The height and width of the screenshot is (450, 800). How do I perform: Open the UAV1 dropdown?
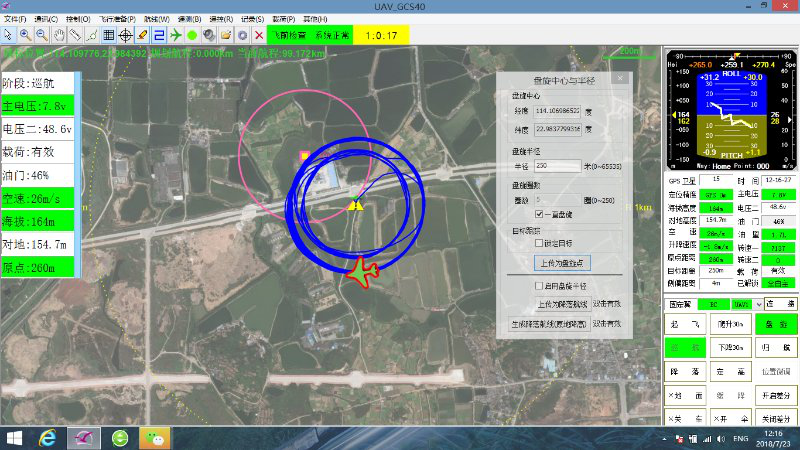click(743, 303)
